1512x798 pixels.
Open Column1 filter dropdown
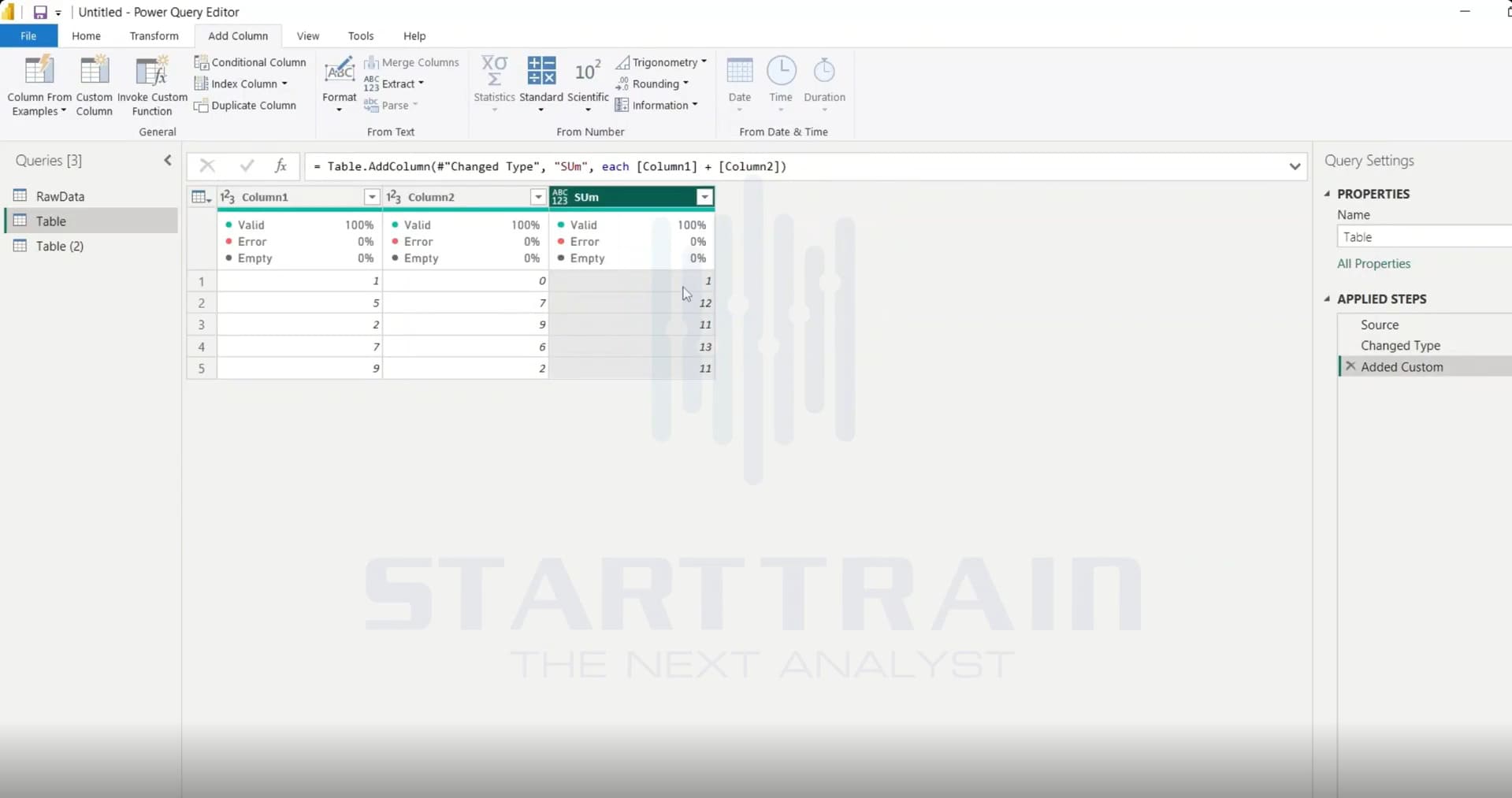pyautogui.click(x=372, y=197)
